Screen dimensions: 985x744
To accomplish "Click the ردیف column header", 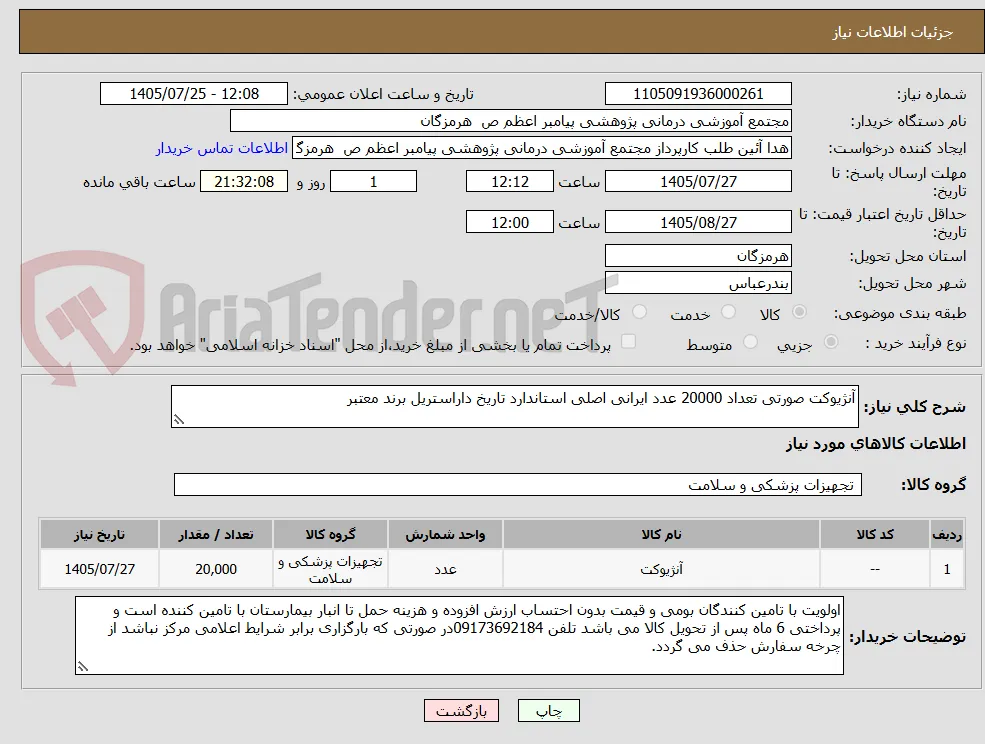I will 947,535.
